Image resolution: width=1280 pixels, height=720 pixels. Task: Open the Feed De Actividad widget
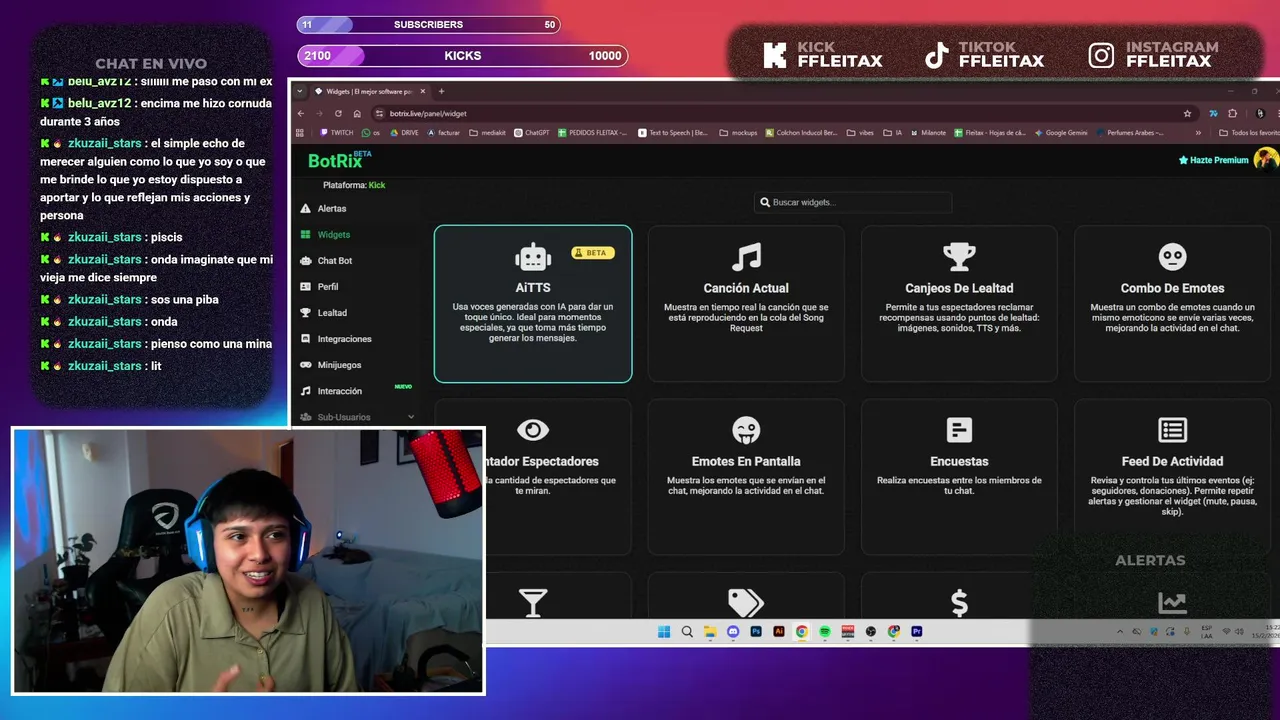click(x=1172, y=477)
